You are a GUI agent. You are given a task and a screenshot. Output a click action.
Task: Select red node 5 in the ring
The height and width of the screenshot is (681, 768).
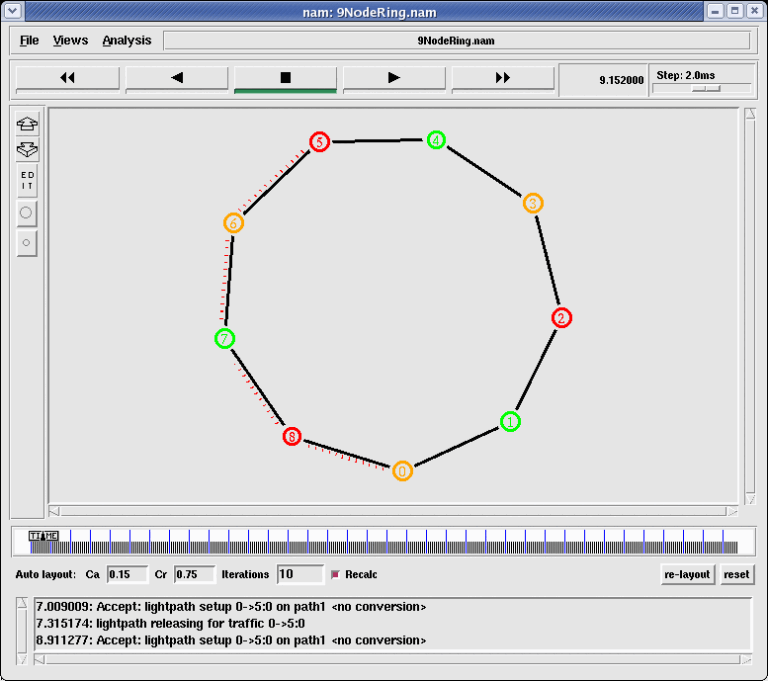point(319,142)
